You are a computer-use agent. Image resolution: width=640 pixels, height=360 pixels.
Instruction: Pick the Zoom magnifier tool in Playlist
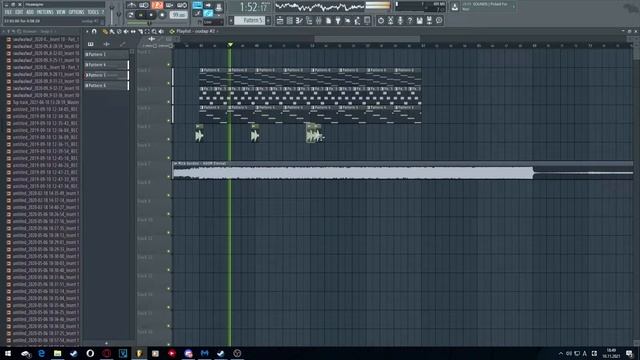coord(154,31)
